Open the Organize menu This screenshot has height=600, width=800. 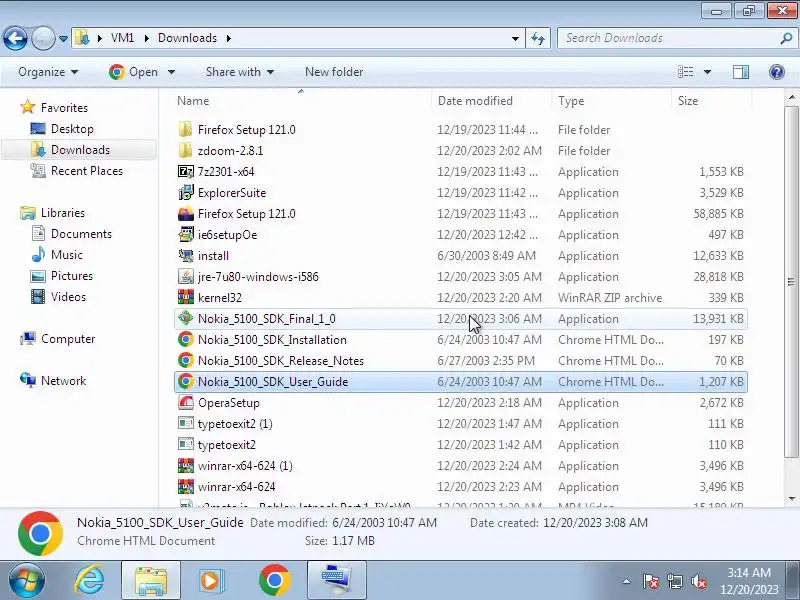click(48, 72)
